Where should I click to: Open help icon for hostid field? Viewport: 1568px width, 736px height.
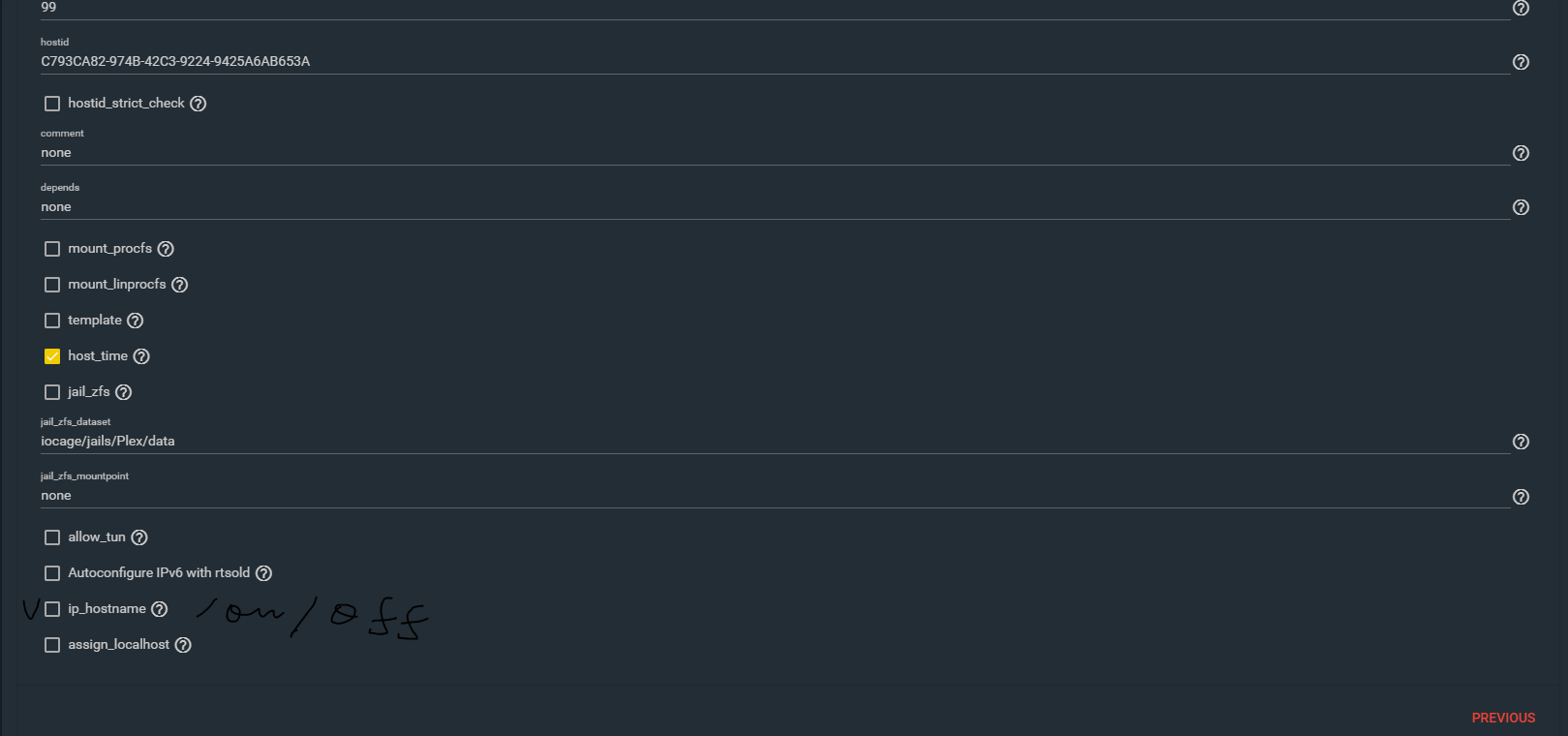[1521, 62]
